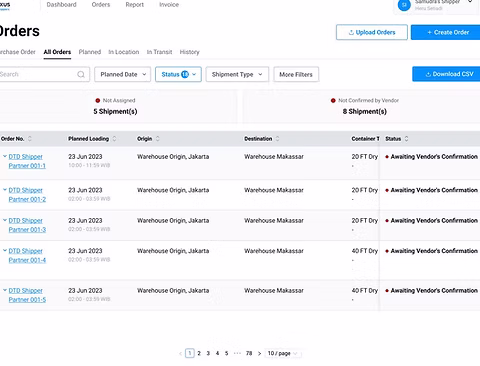Open order link DTD Shipper Partner 001-5
Viewport: 480px width, 366px height.
(27, 295)
